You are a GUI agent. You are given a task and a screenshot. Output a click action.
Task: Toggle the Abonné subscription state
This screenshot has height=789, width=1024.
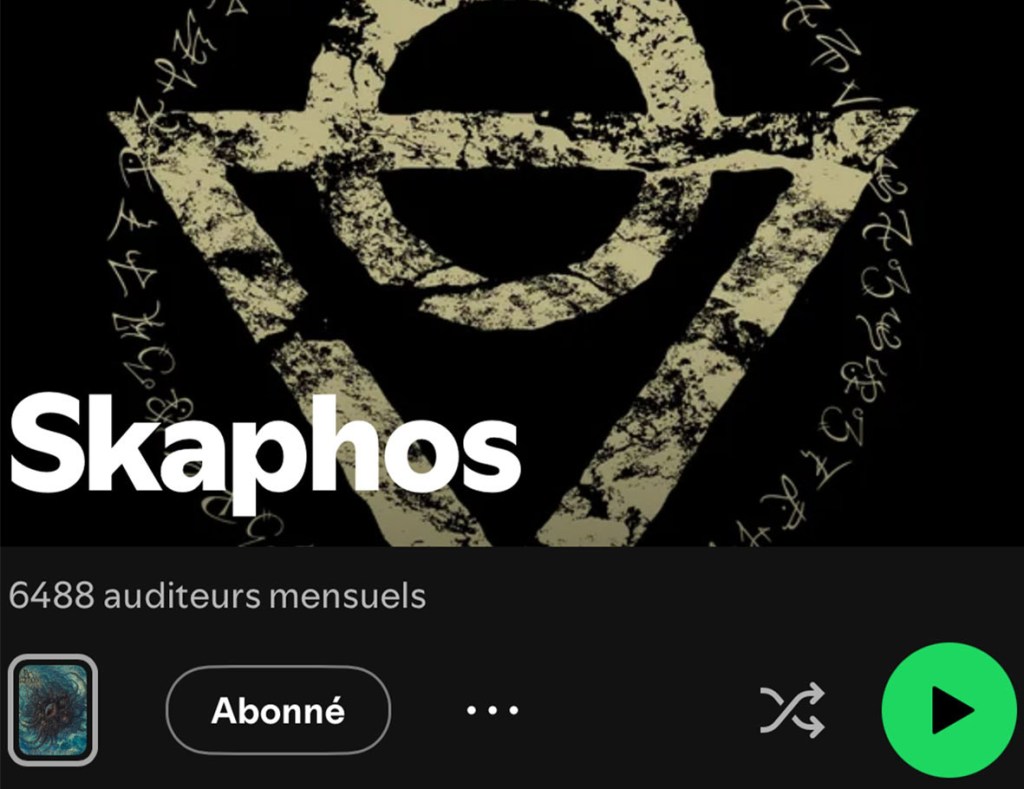[278, 710]
